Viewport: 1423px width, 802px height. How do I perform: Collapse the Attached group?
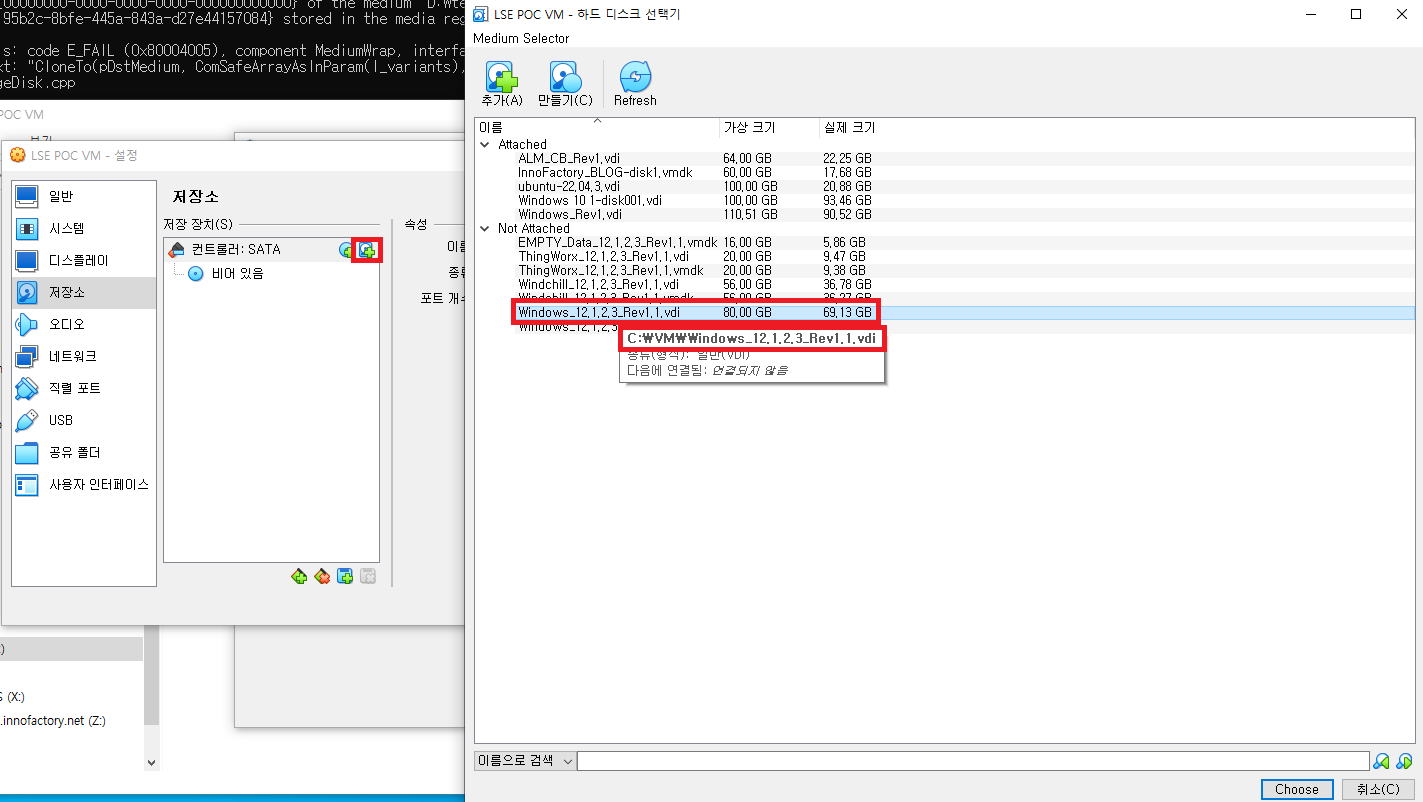tap(485, 144)
